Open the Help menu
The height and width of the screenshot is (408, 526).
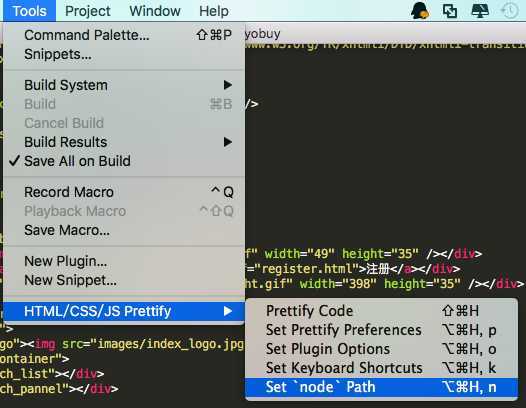[x=214, y=11]
